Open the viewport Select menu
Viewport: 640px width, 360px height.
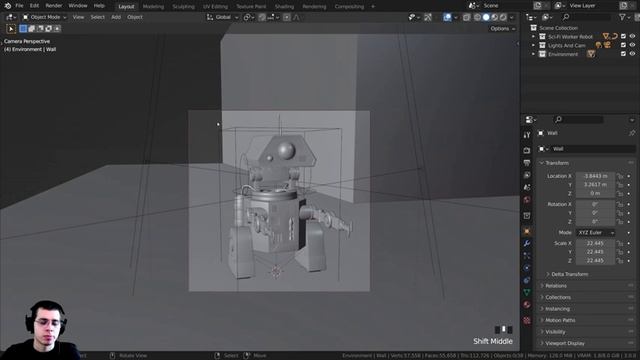point(97,17)
